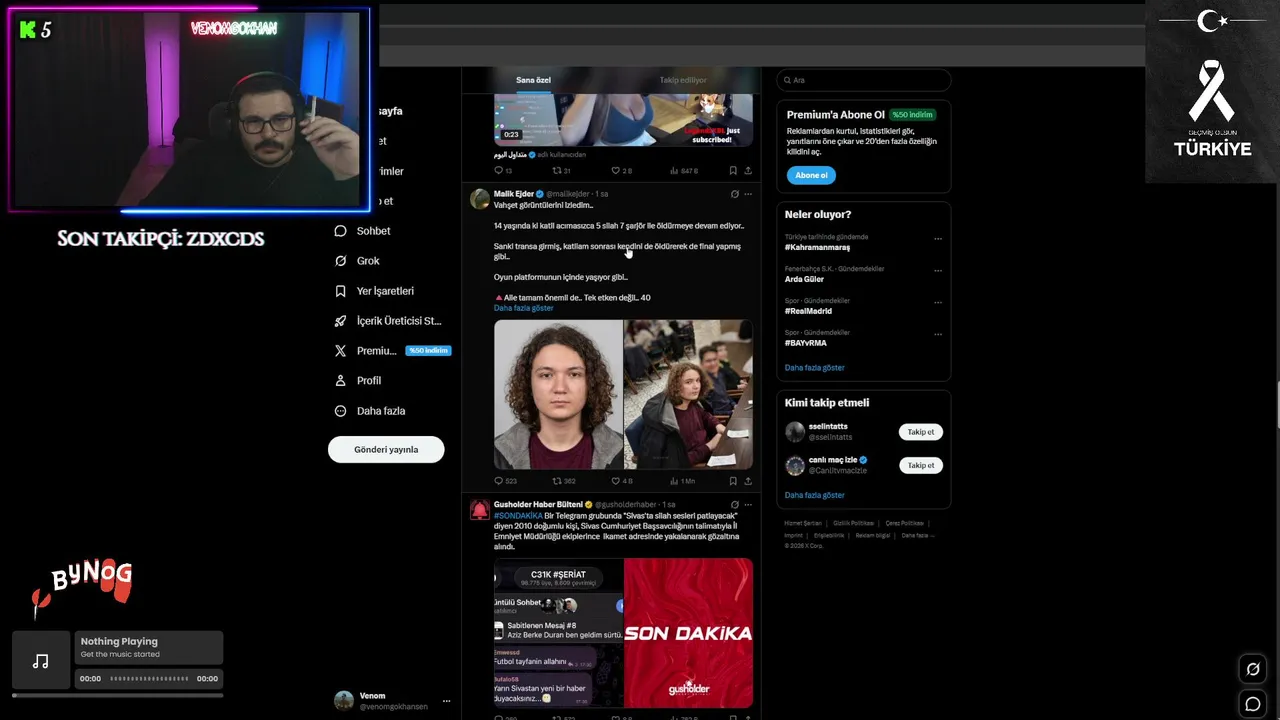Open Çerez Politikası footer link
The image size is (1280, 720).
(x=904, y=523)
